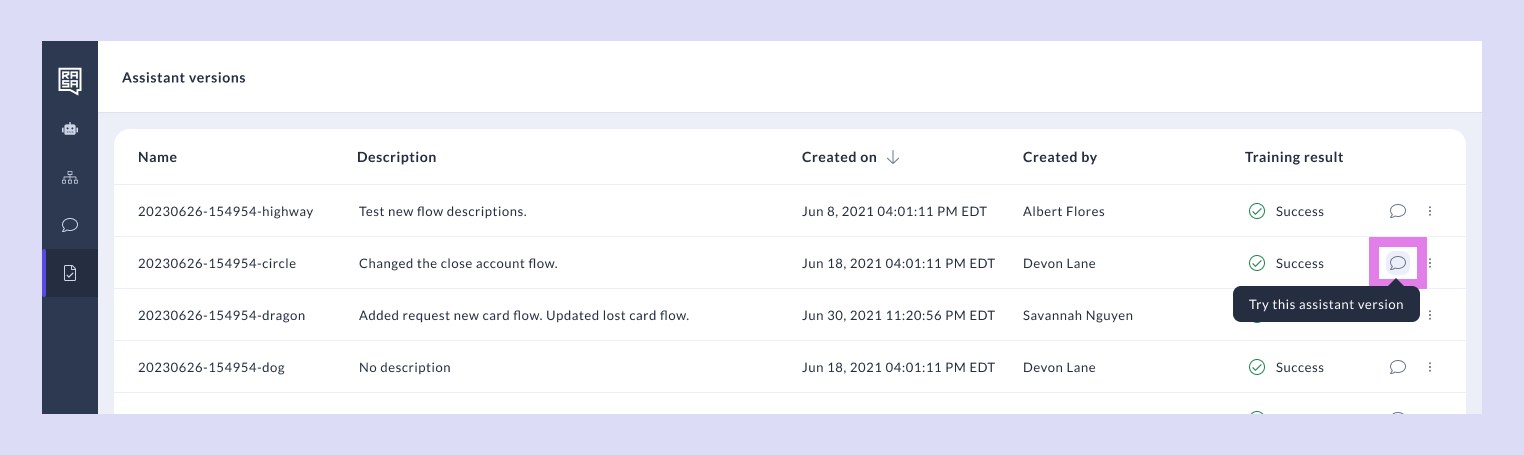This screenshot has width=1524, height=455.
Task: Click the Name column header
Action: pos(157,157)
